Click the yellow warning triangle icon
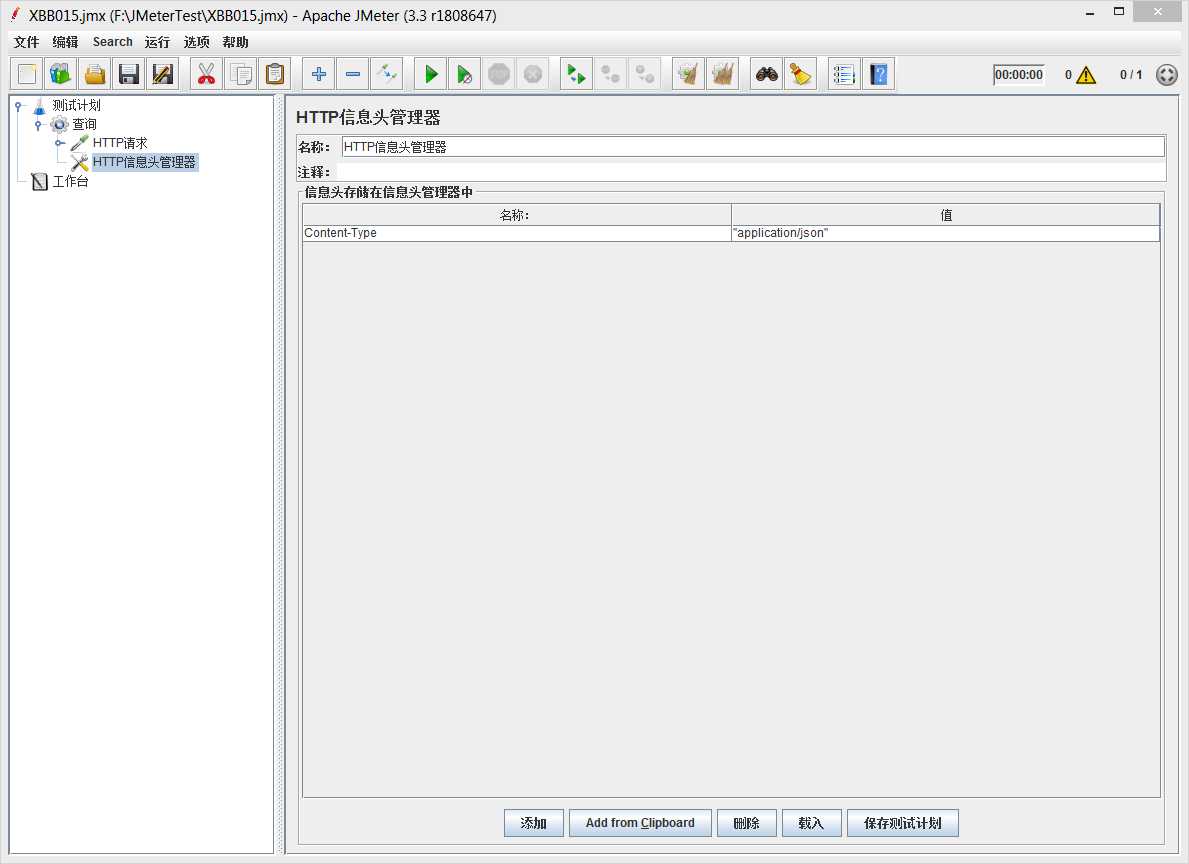The height and width of the screenshot is (864, 1189). (1086, 74)
